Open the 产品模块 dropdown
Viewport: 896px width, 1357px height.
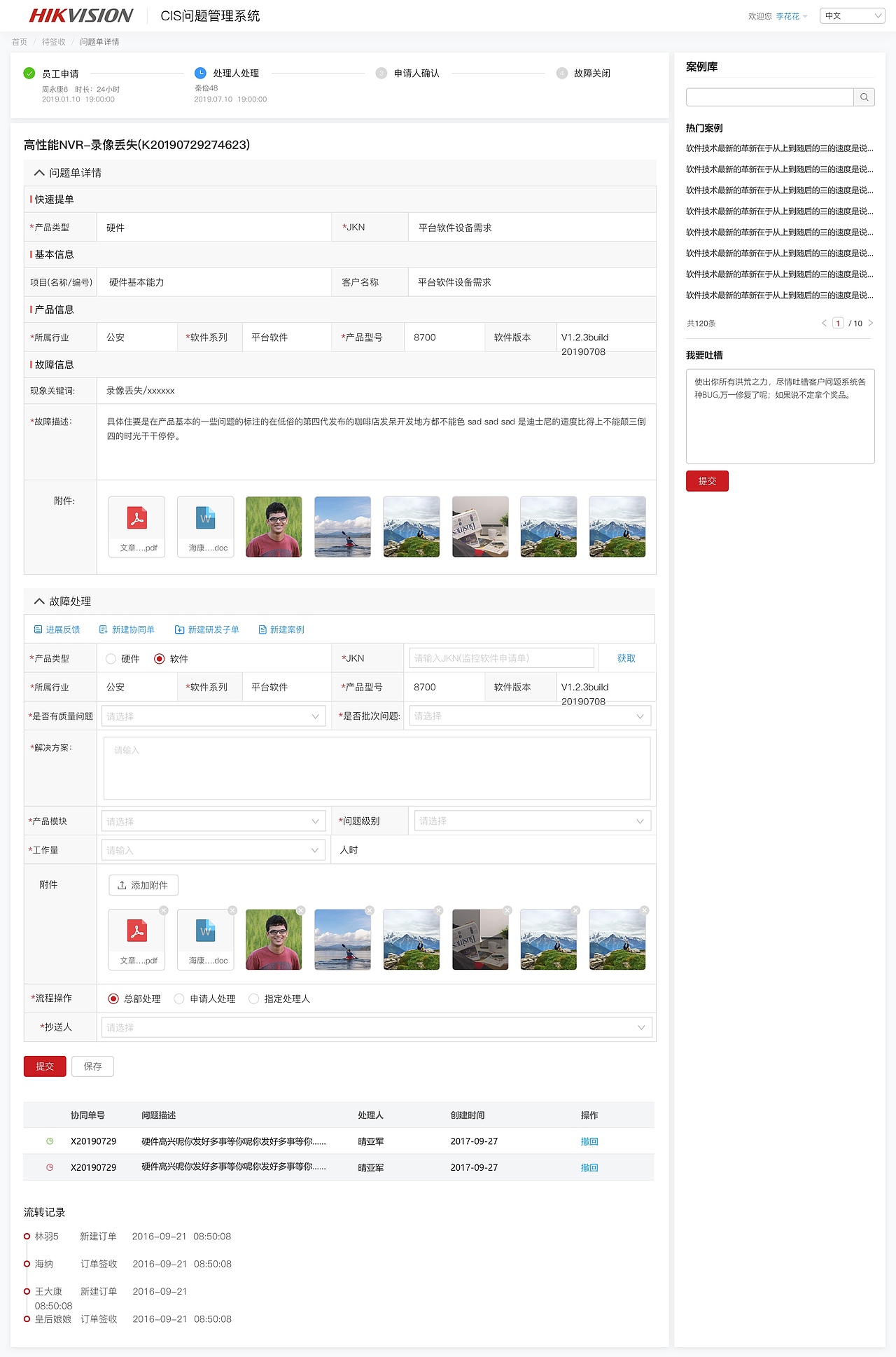click(213, 821)
